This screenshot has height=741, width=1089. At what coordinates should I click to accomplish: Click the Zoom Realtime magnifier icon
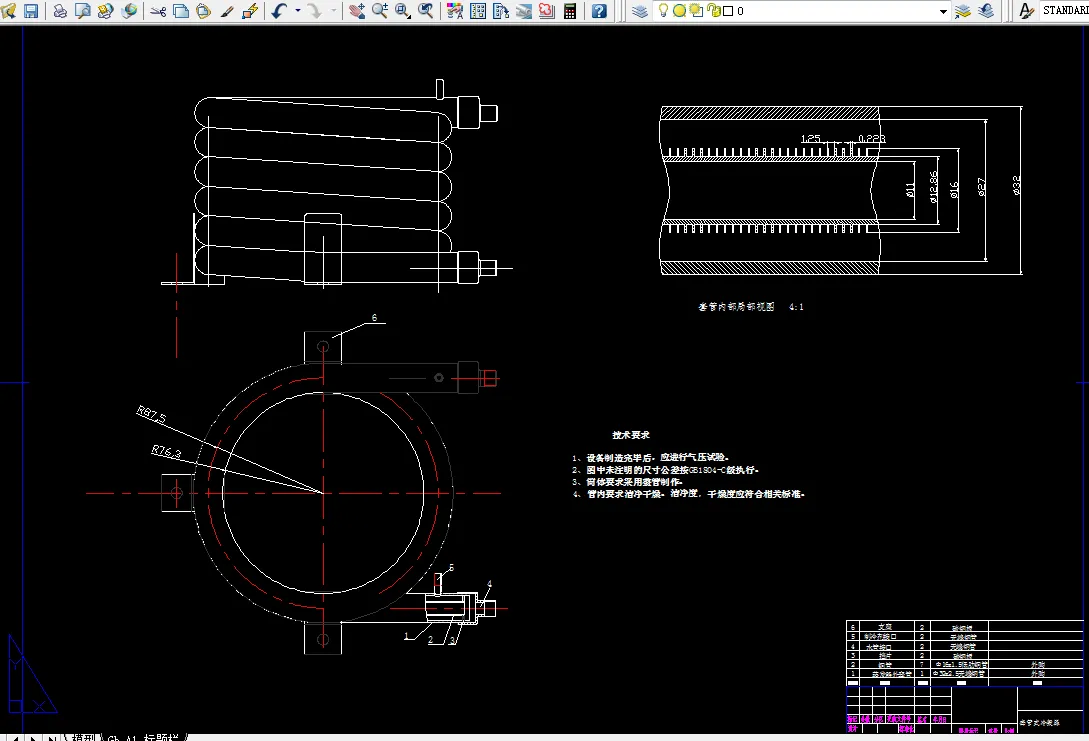point(380,11)
